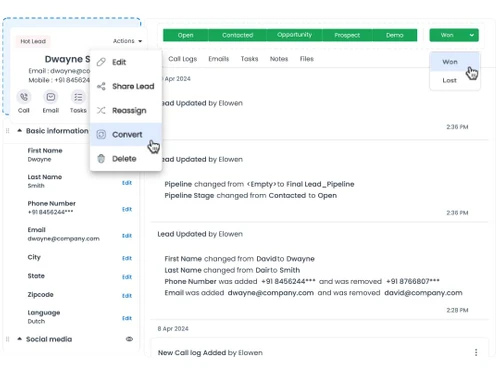Click Edit link for Email field
500x375 pixels.
click(x=127, y=236)
